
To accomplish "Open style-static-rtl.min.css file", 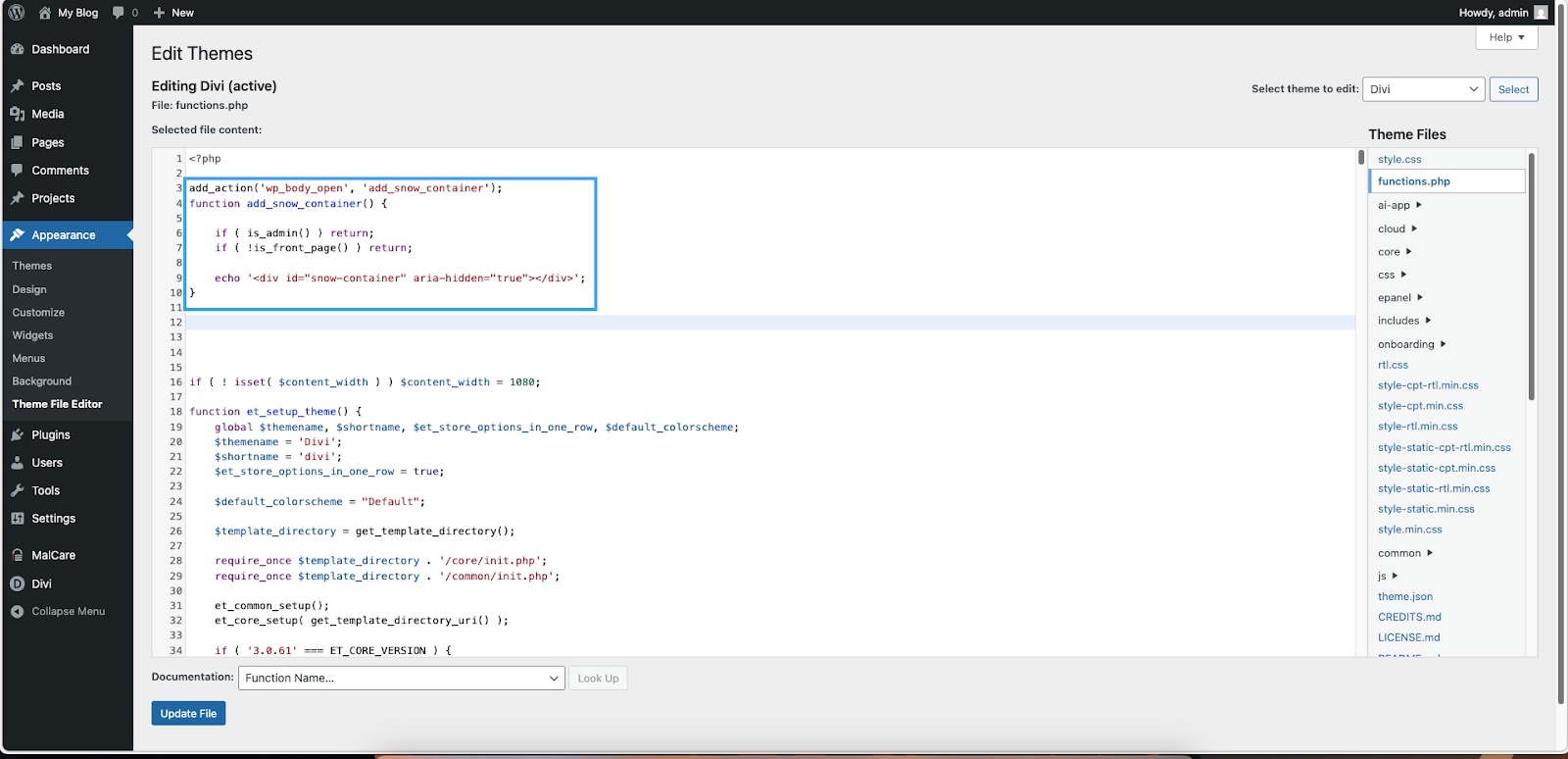I will (1434, 488).
